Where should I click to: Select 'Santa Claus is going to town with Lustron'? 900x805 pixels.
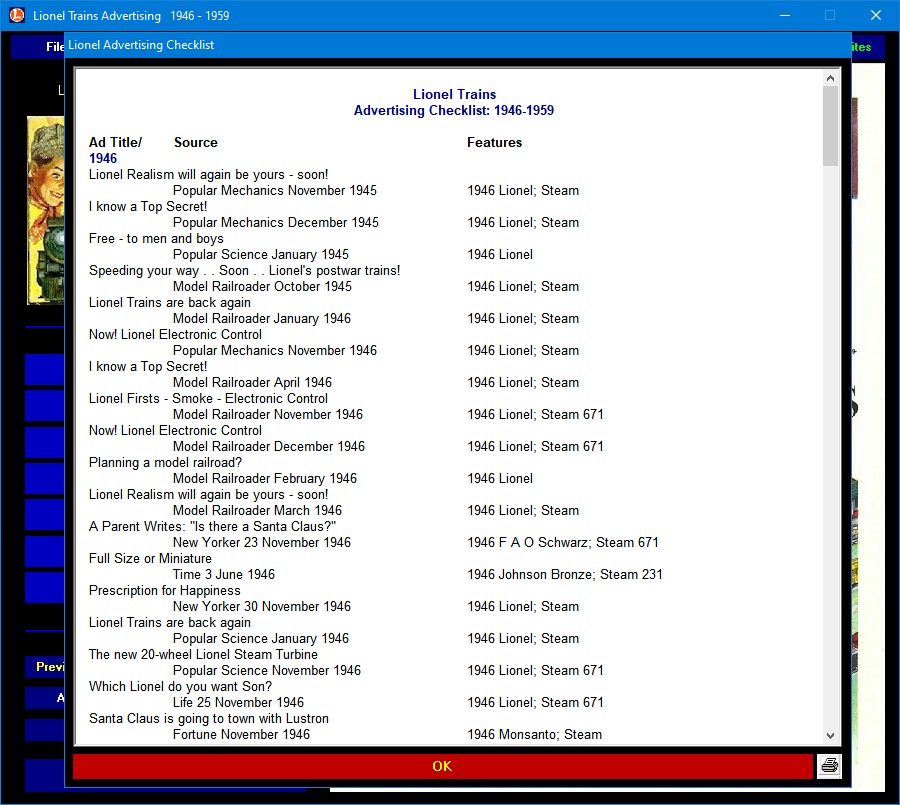click(x=209, y=719)
